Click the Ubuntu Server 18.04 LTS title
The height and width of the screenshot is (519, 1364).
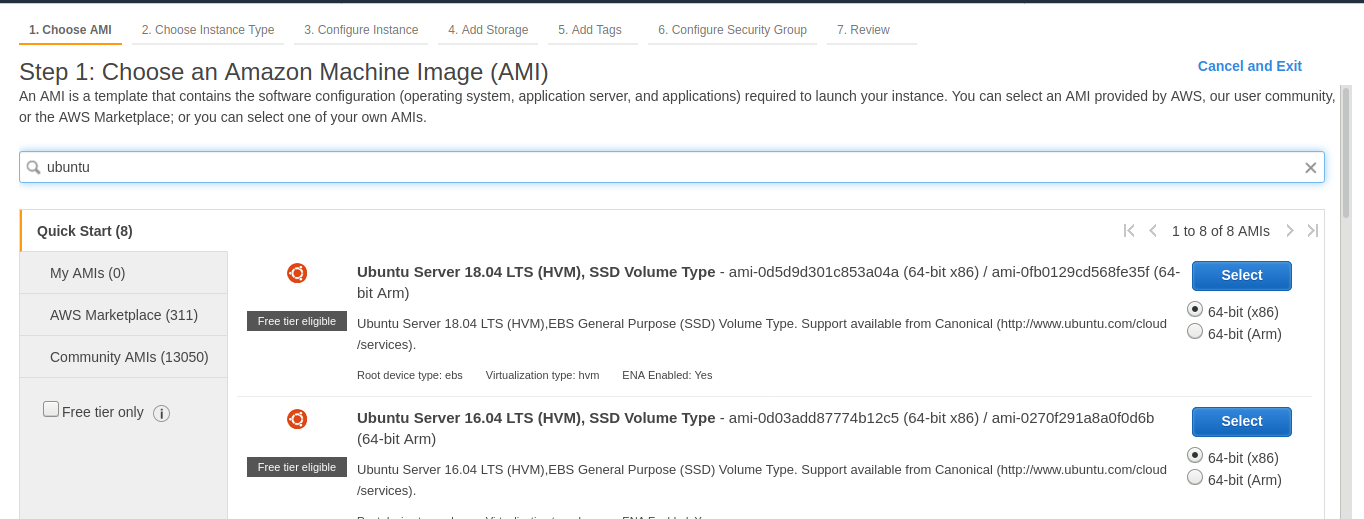(536, 272)
